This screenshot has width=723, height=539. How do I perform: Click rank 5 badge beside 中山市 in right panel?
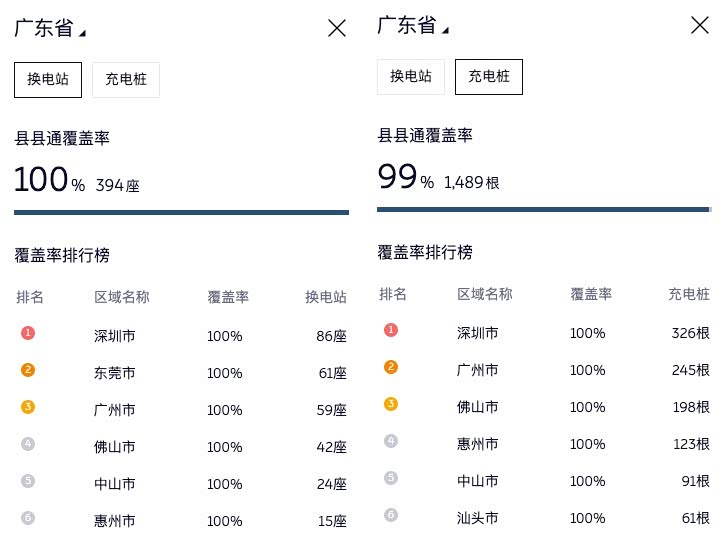click(x=391, y=478)
